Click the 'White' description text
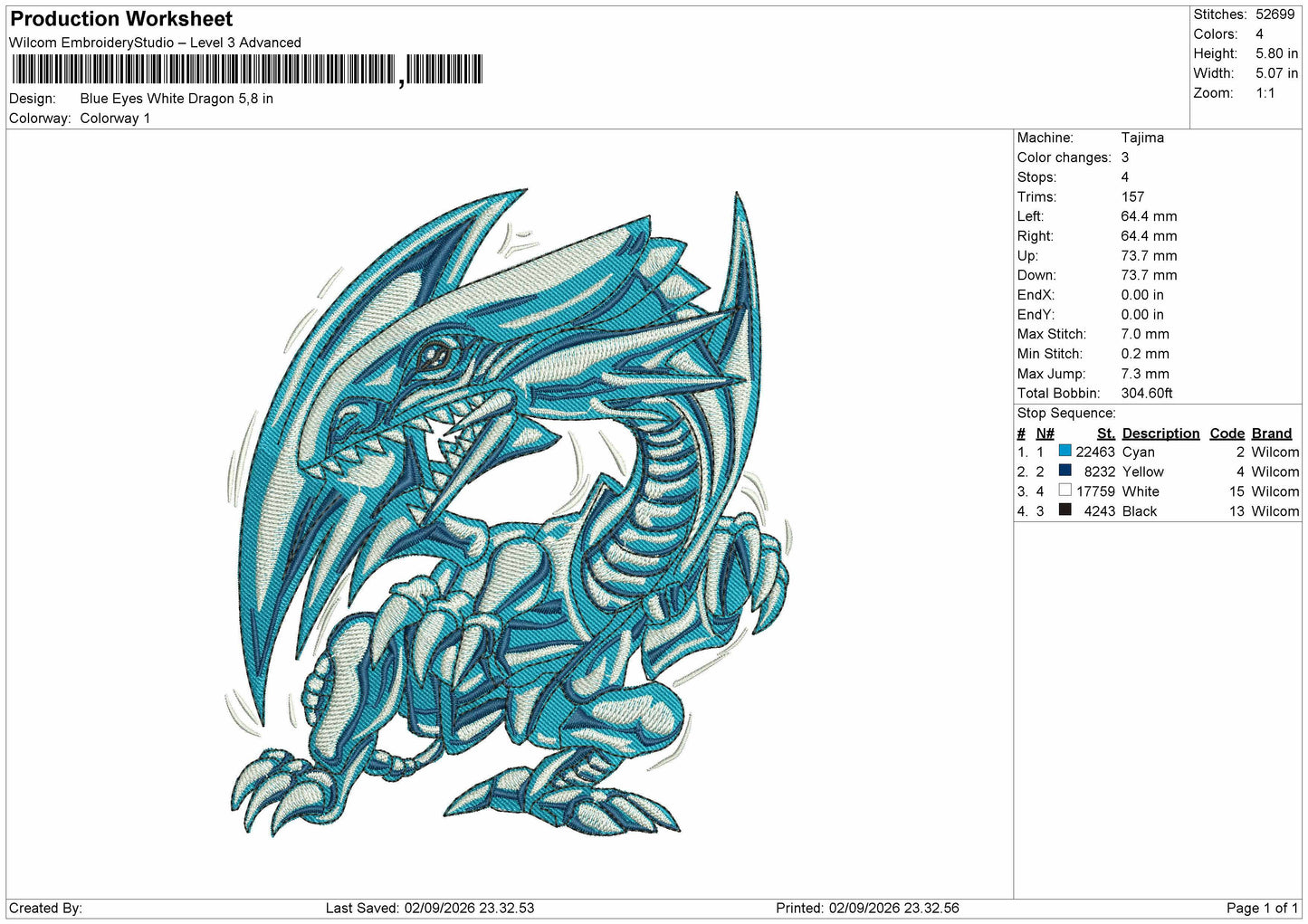Image resolution: width=1308 pixels, height=924 pixels. (x=1140, y=491)
